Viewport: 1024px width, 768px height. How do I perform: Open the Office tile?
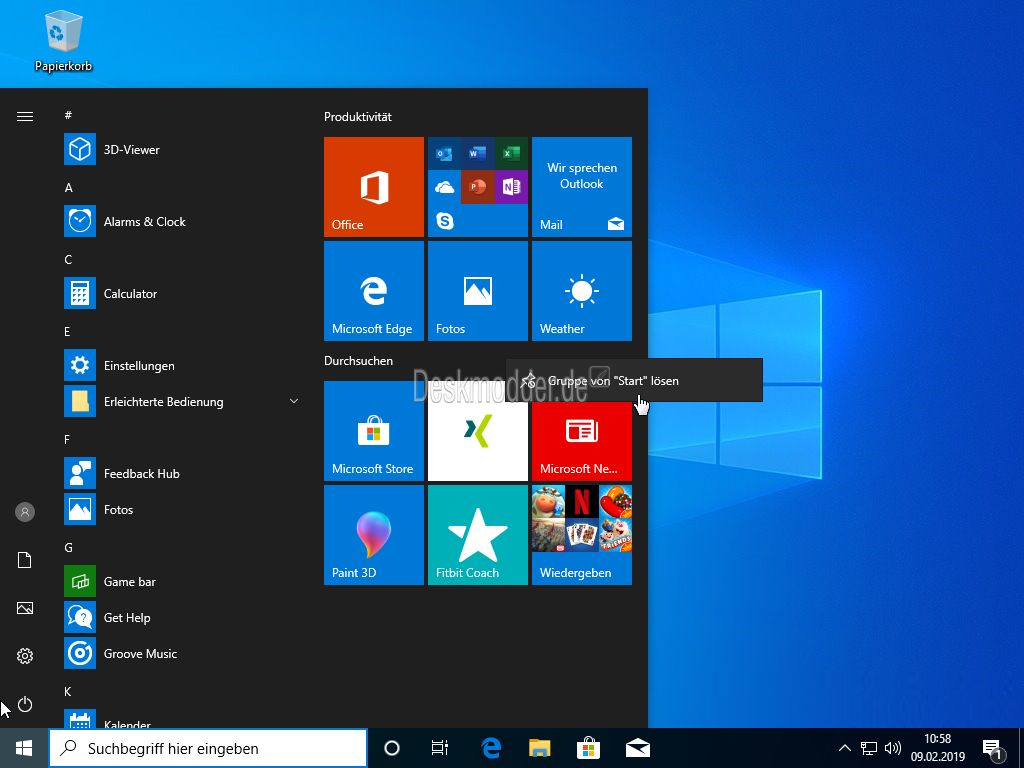tap(374, 187)
